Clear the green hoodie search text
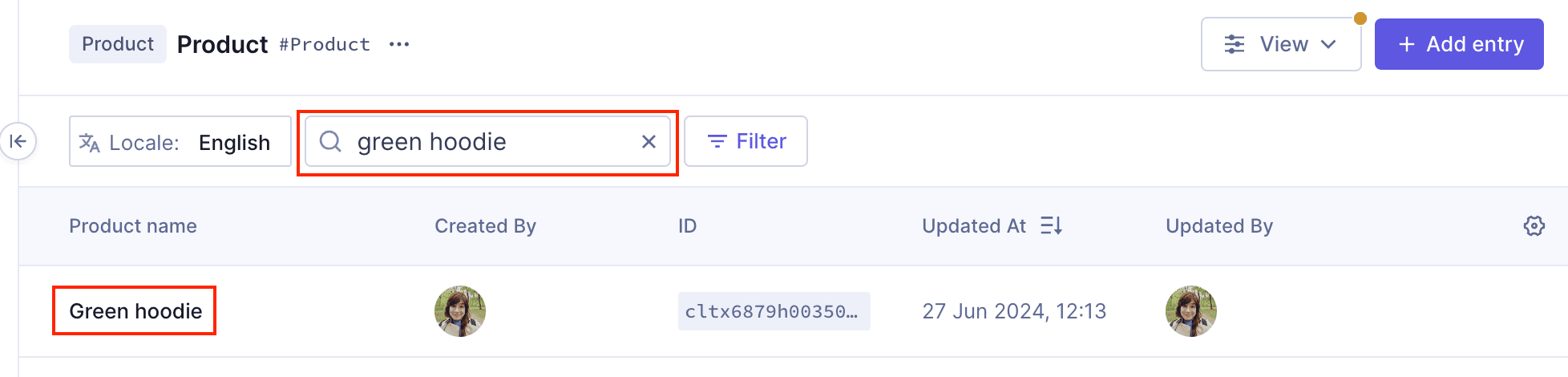1568x377 pixels. (649, 142)
